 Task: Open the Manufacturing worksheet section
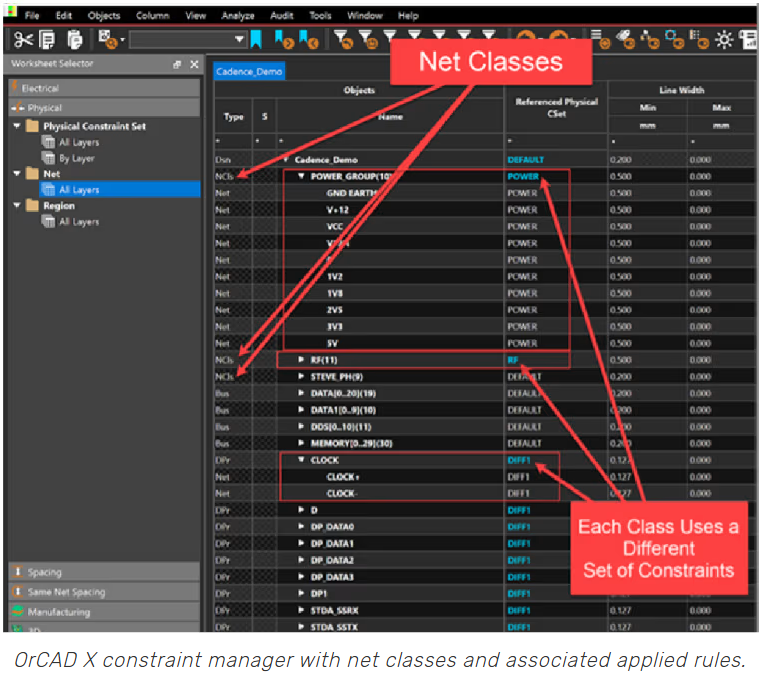(104, 612)
